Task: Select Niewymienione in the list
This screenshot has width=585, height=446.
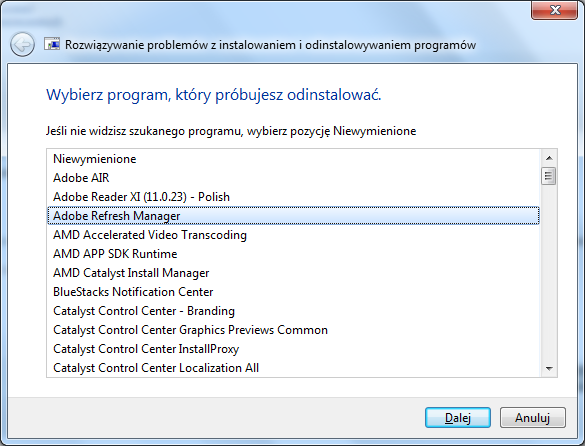Action: tap(293, 159)
